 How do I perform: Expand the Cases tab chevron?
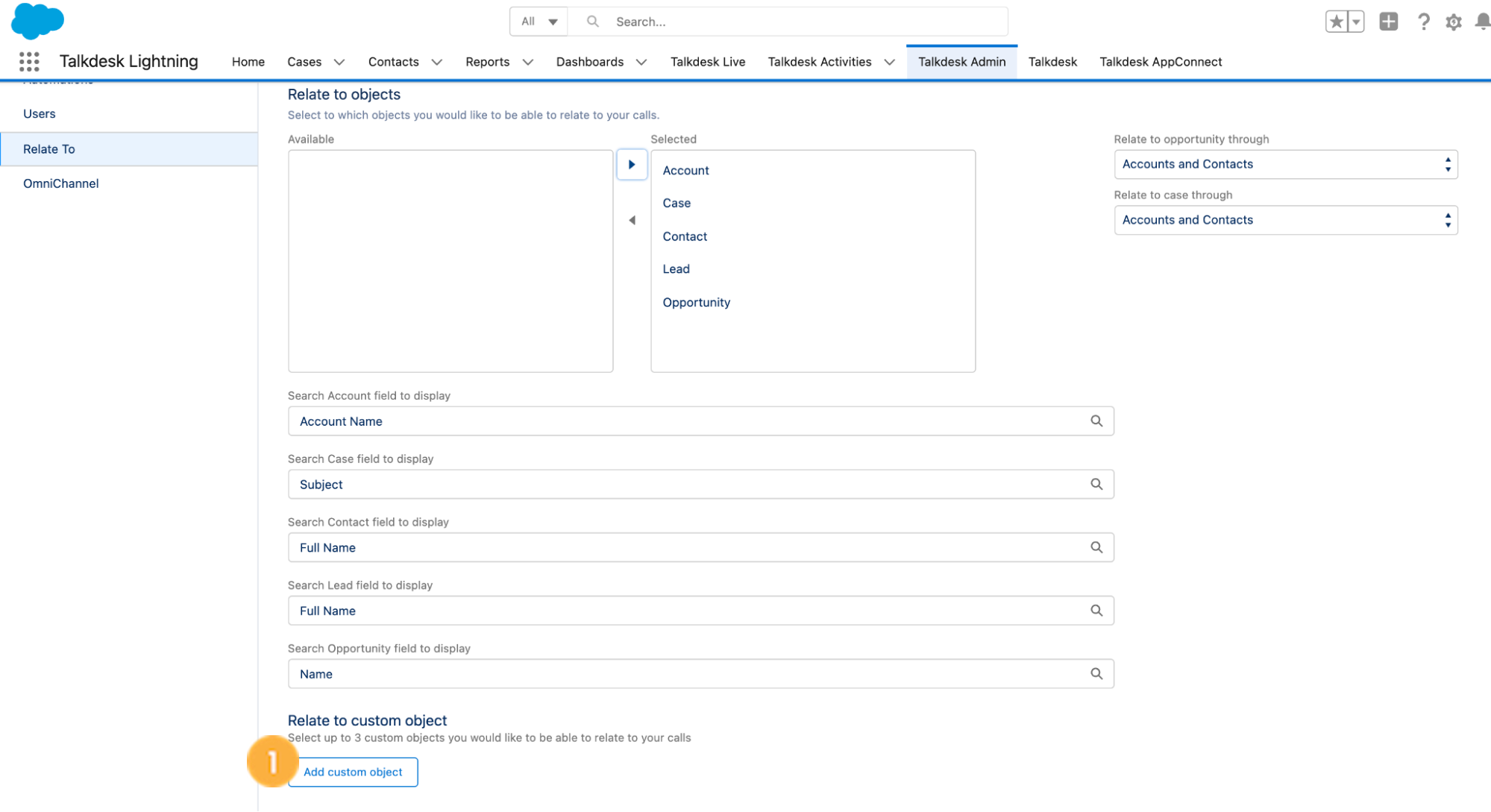[339, 62]
